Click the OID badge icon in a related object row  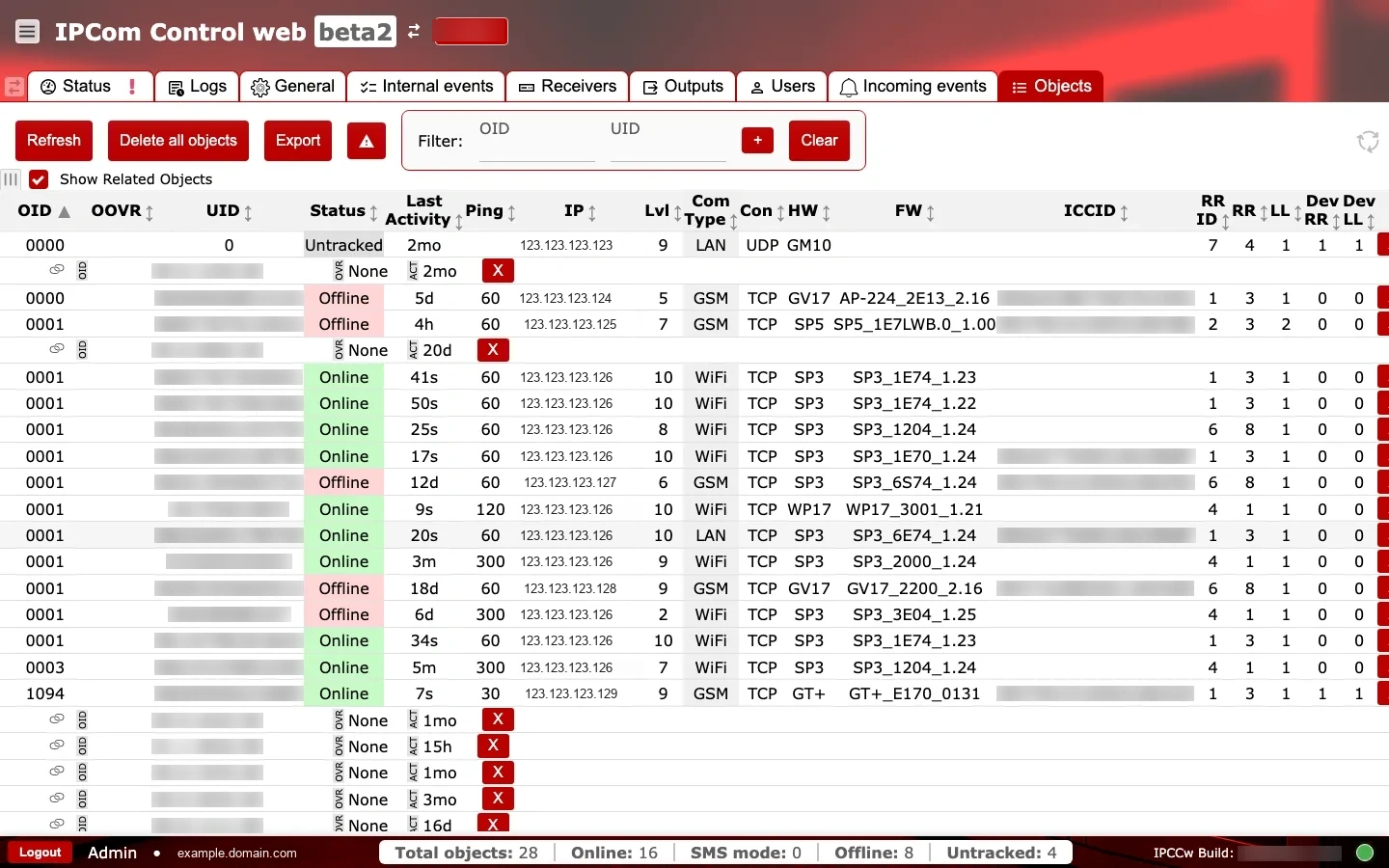tap(83, 271)
